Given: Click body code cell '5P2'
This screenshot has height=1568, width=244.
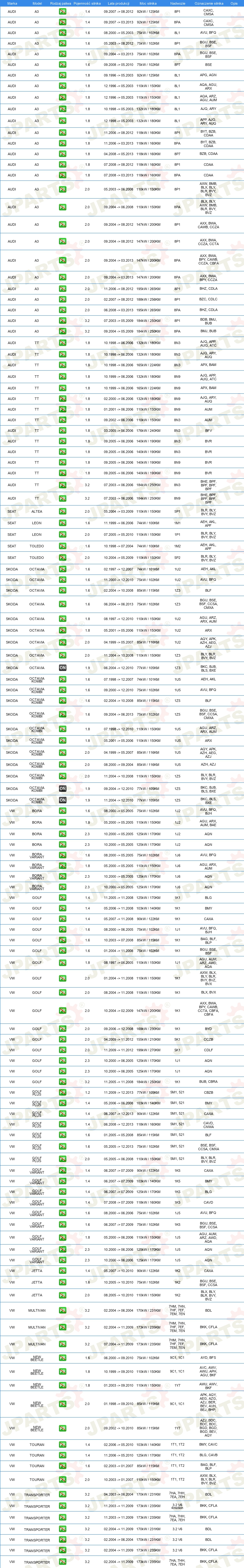Looking at the screenshot, I should (178, 557).
